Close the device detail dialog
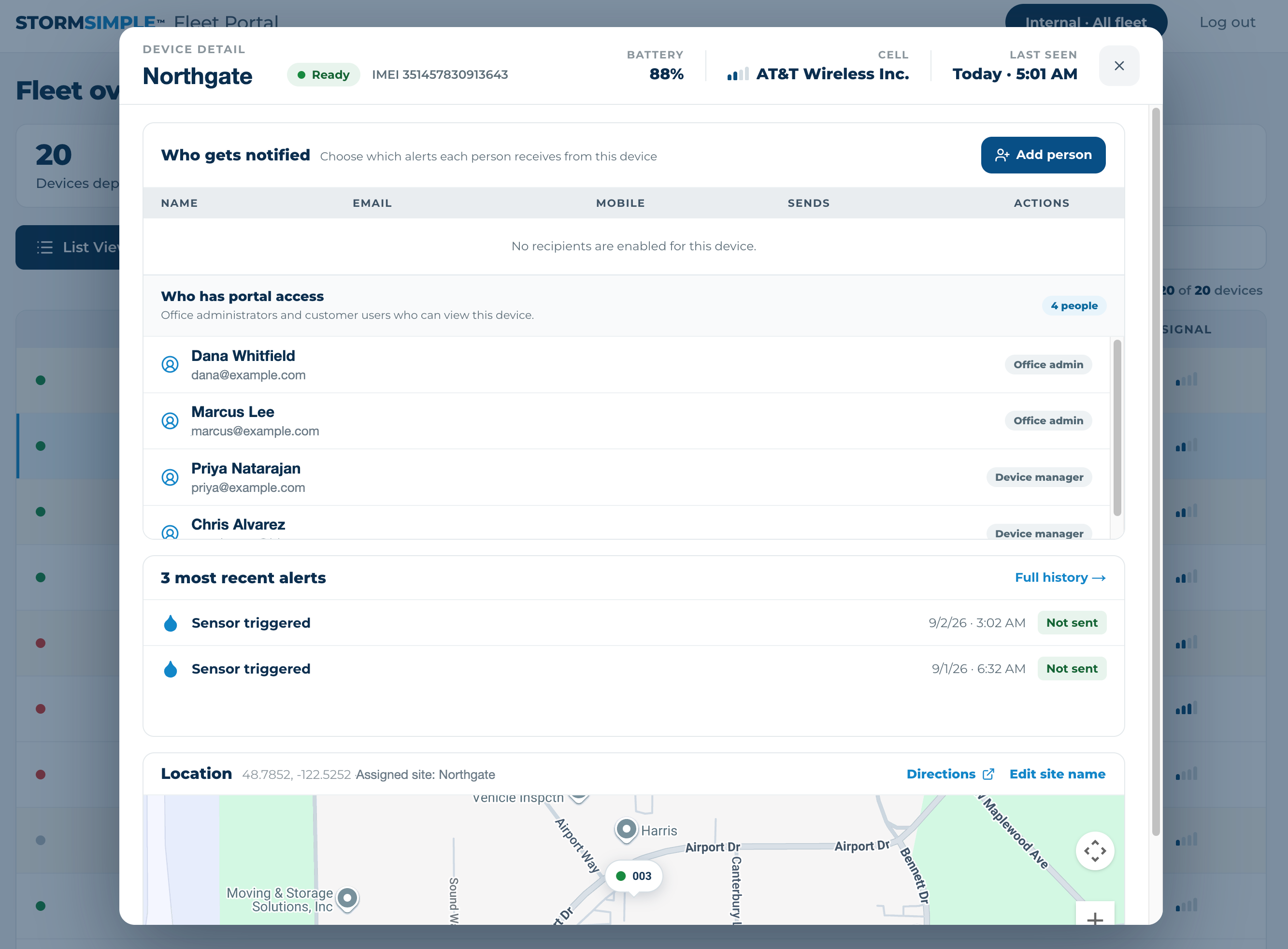Screen dimensions: 1288x949 (1118, 66)
